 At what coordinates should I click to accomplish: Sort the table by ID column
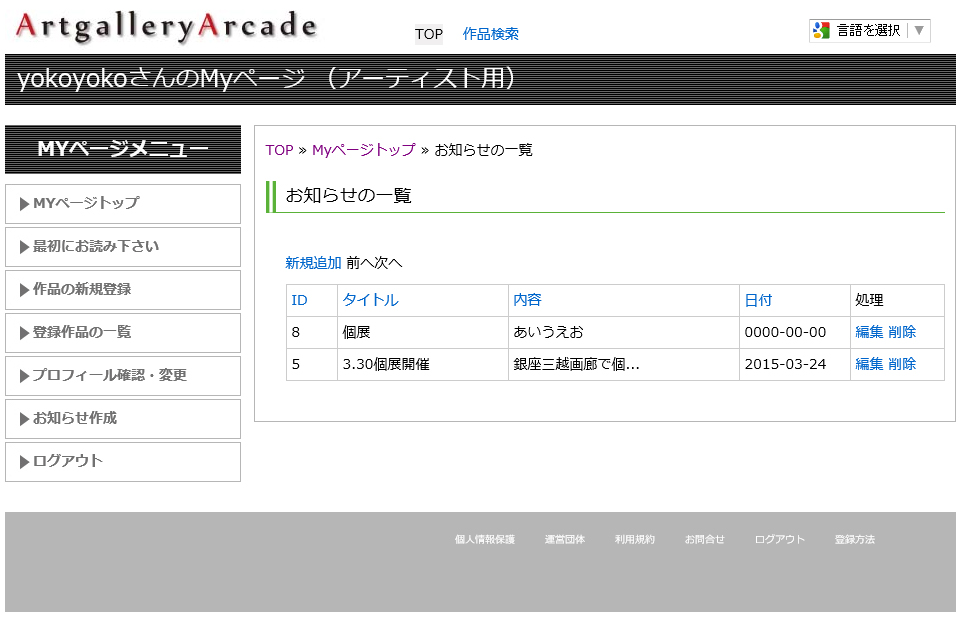pyautogui.click(x=299, y=300)
